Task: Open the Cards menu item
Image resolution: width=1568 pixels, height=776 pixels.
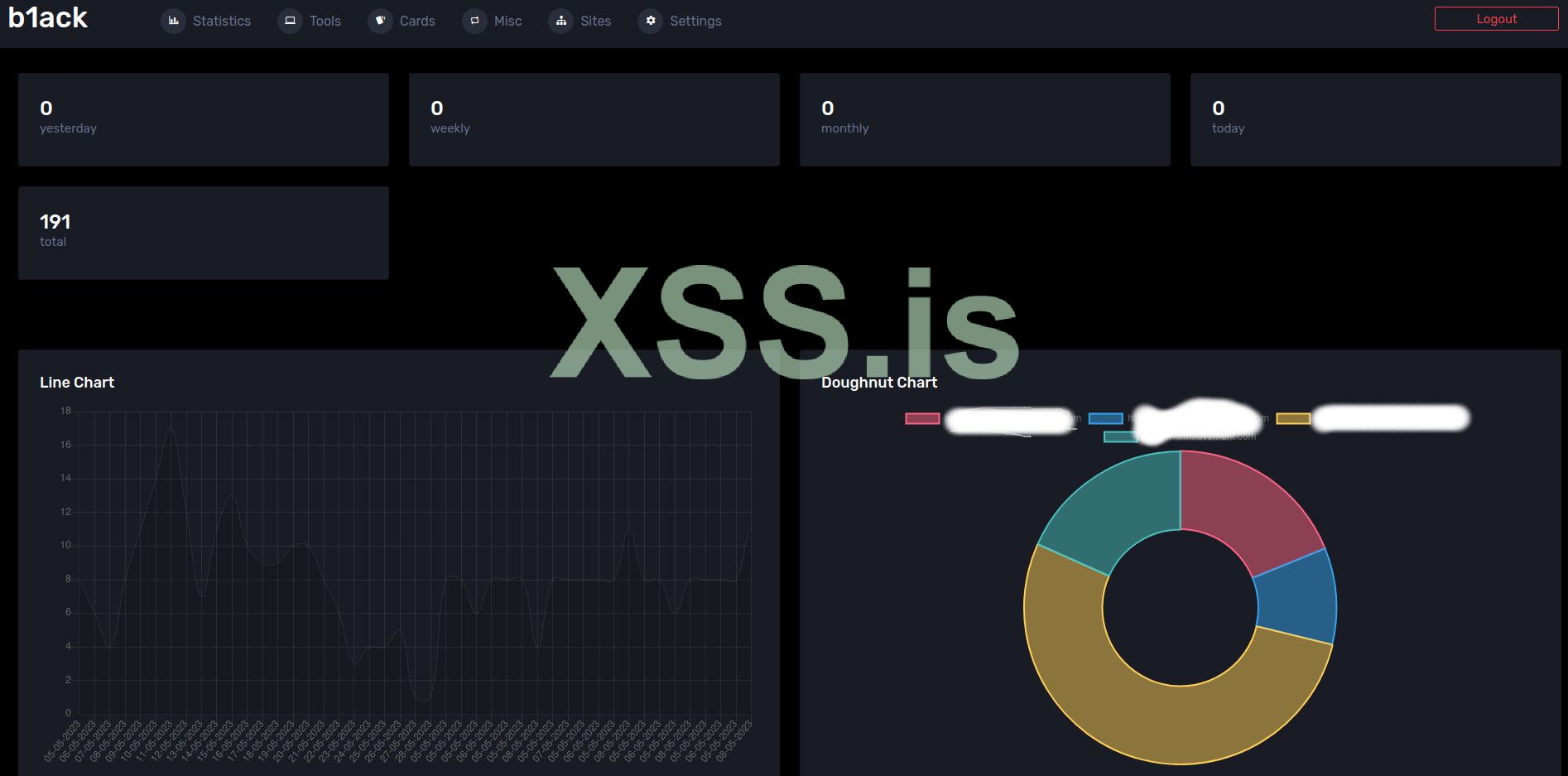Action: point(402,21)
